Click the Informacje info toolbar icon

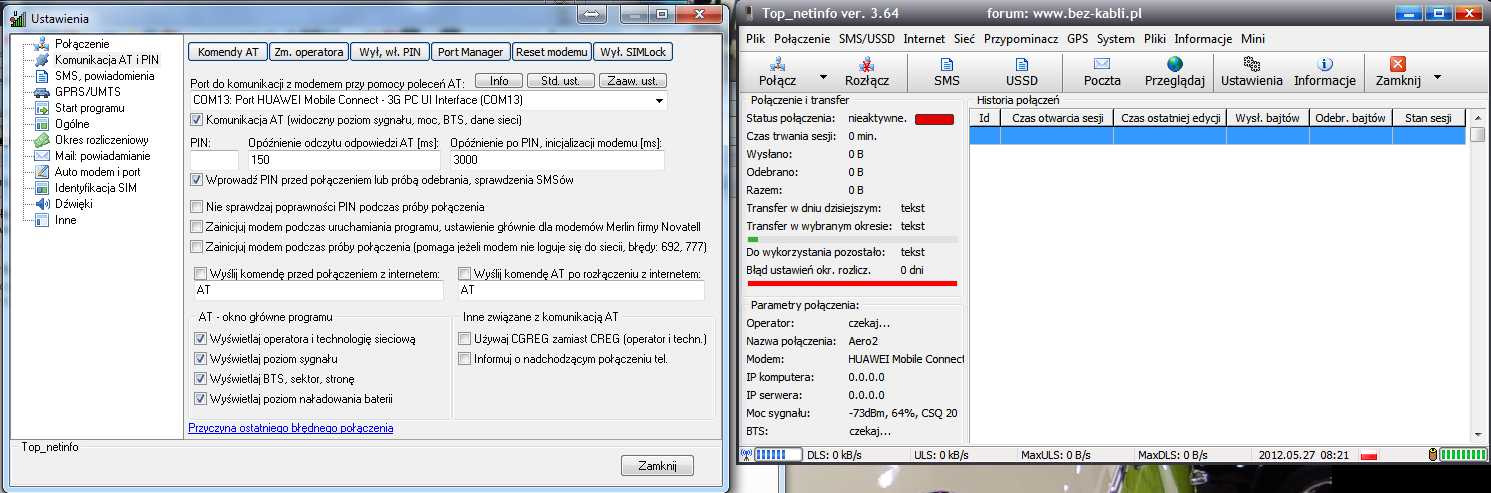[x=1325, y=64]
